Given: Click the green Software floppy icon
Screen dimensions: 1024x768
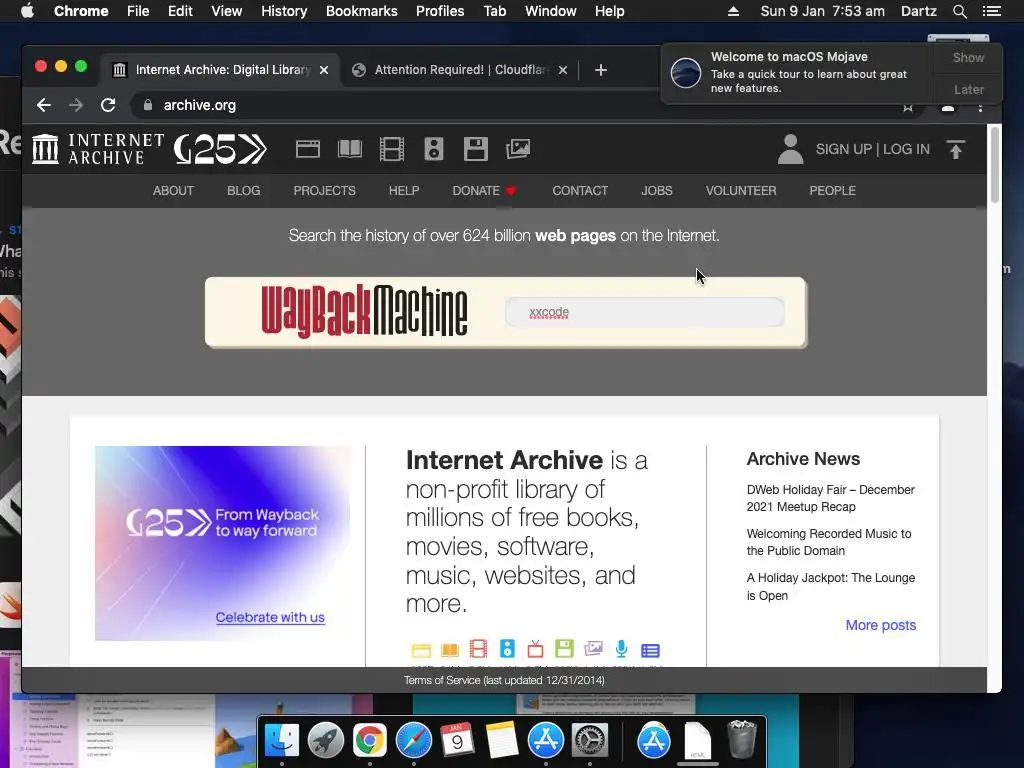Looking at the screenshot, I should tap(564, 648).
